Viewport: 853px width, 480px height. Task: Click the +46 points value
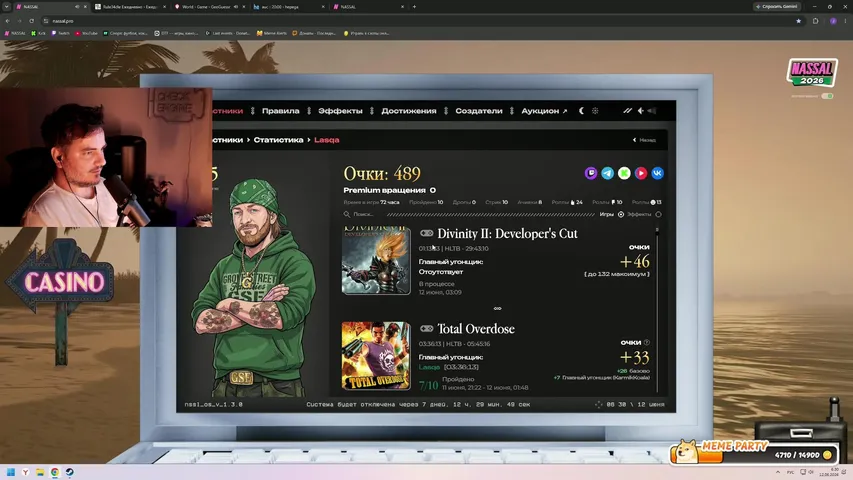(635, 262)
